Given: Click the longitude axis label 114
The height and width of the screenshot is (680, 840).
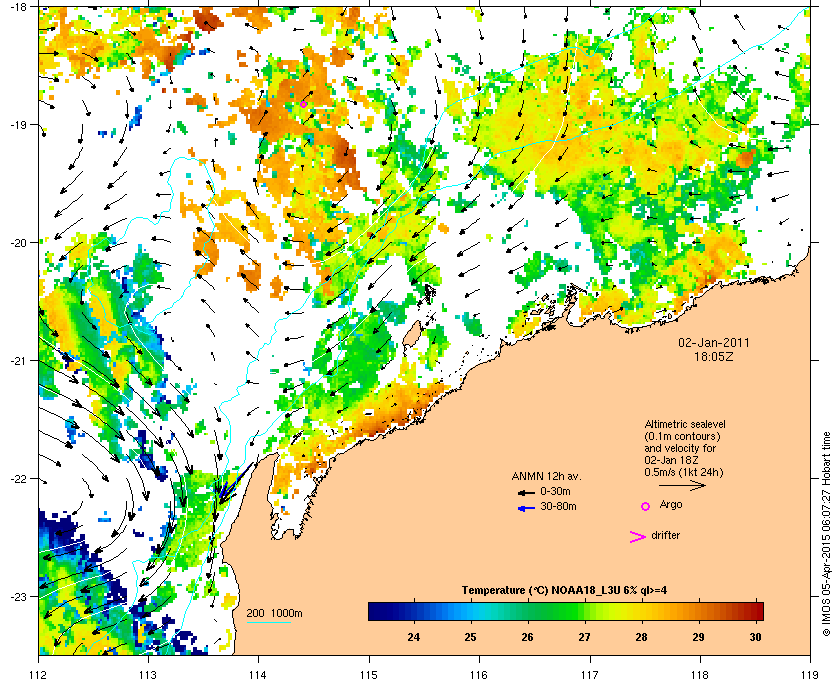Looking at the screenshot, I should [258, 675].
